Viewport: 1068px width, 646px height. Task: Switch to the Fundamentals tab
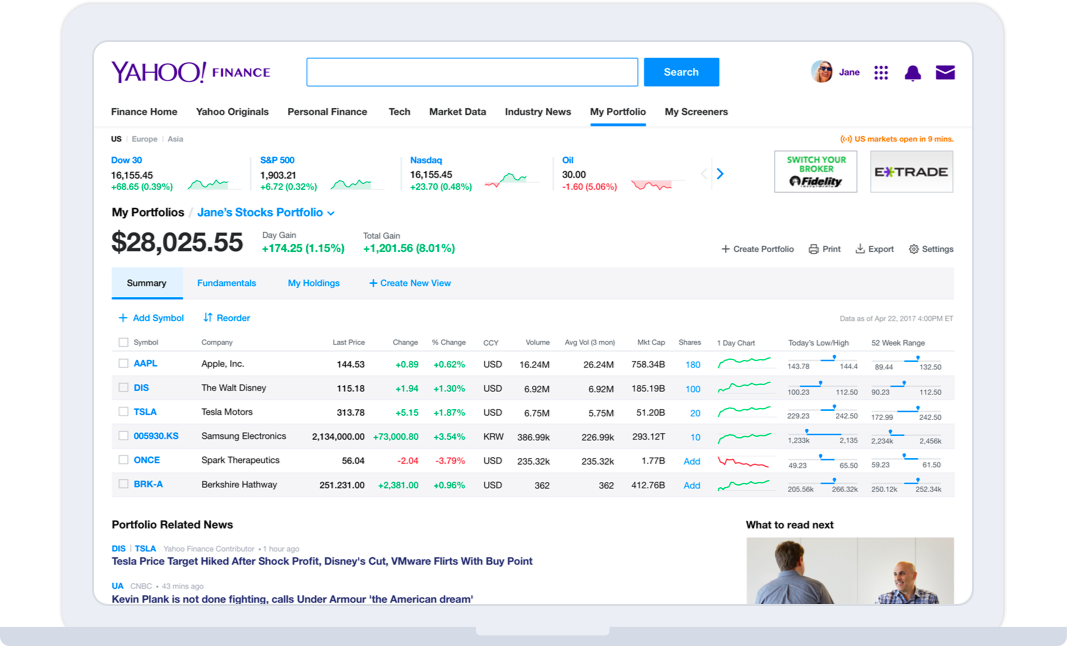click(x=227, y=283)
